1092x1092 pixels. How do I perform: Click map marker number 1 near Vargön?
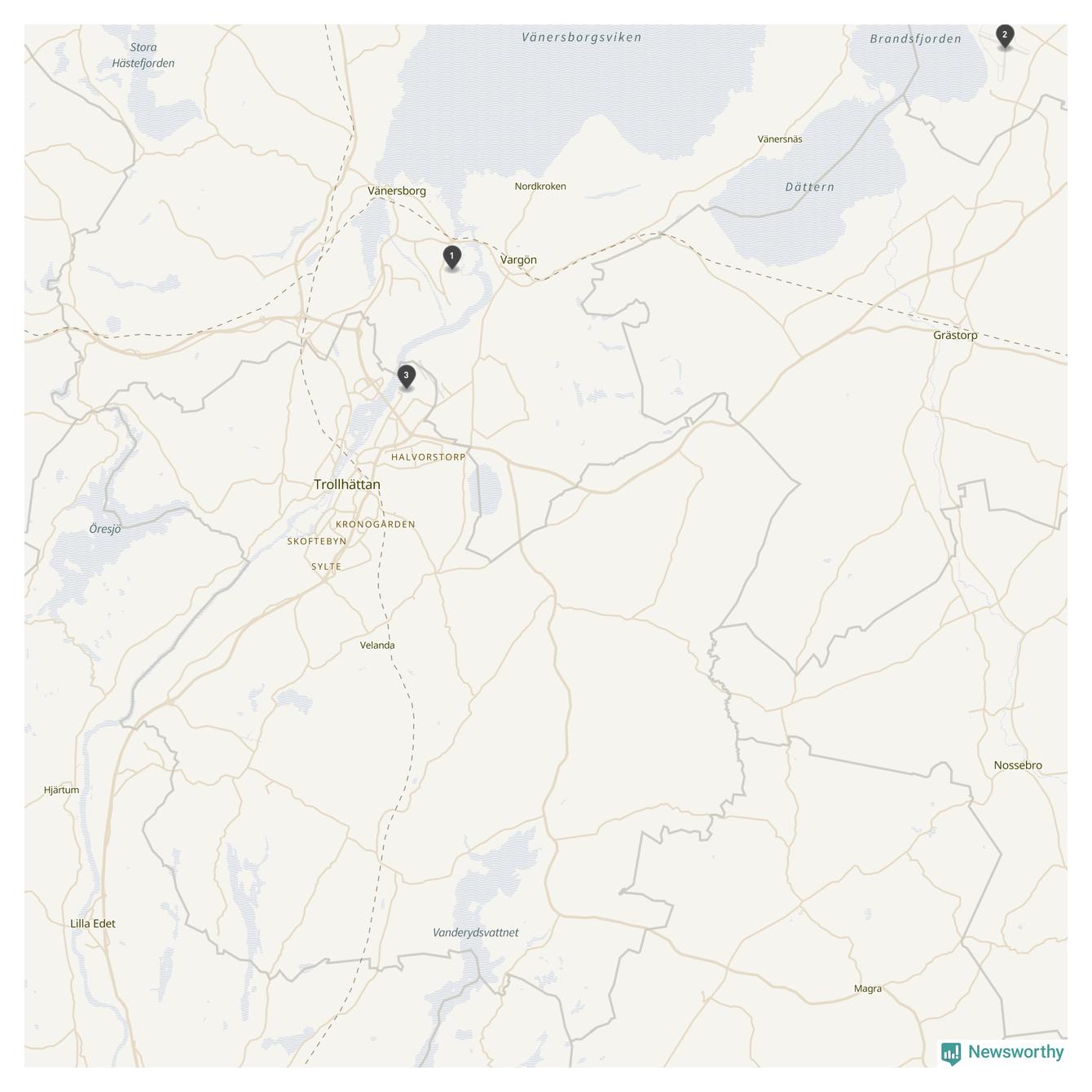[x=451, y=258]
